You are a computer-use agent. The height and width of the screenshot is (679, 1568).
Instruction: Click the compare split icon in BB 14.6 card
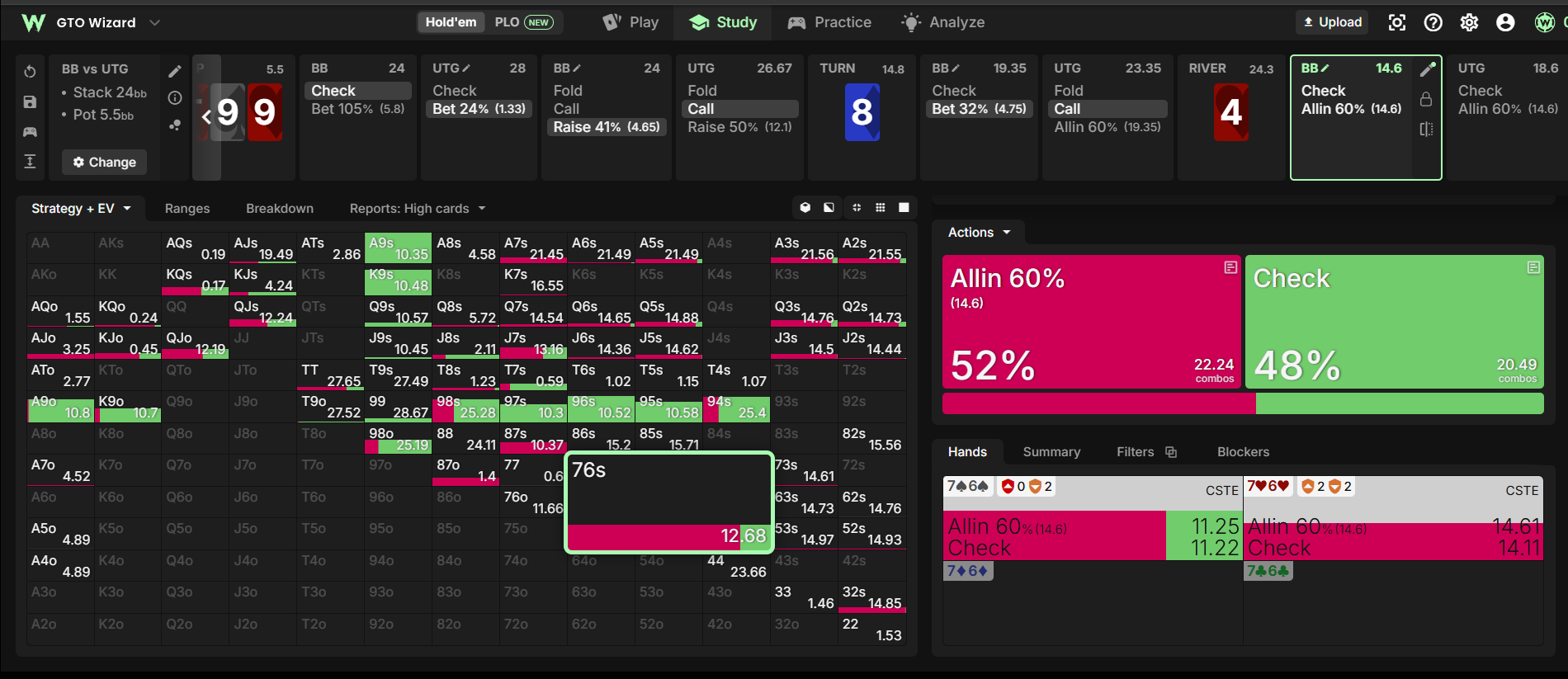[1426, 130]
